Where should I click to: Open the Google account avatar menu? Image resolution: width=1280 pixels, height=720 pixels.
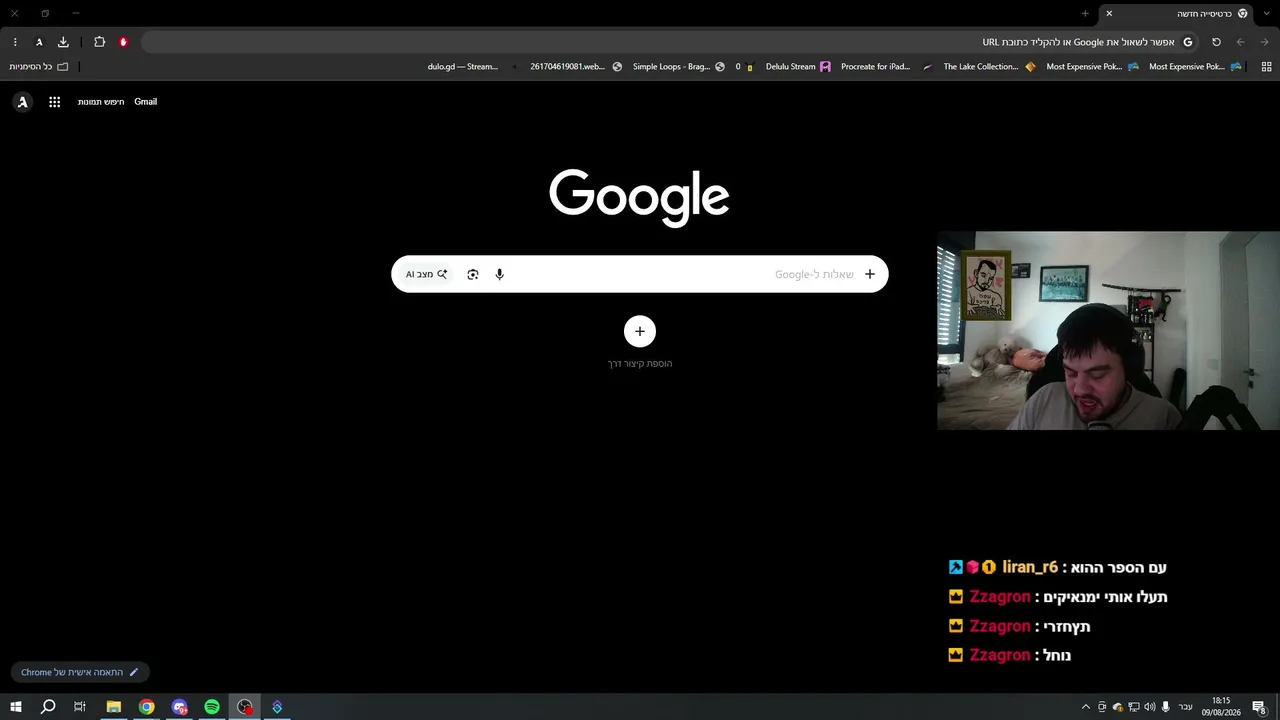23,102
